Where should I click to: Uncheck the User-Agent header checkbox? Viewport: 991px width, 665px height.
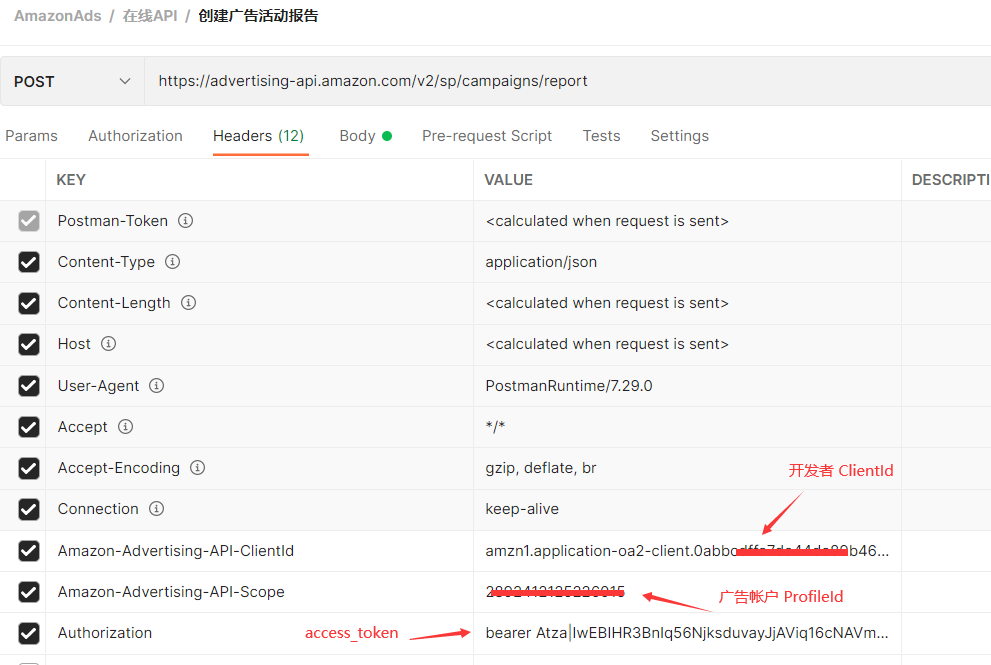coord(29,386)
